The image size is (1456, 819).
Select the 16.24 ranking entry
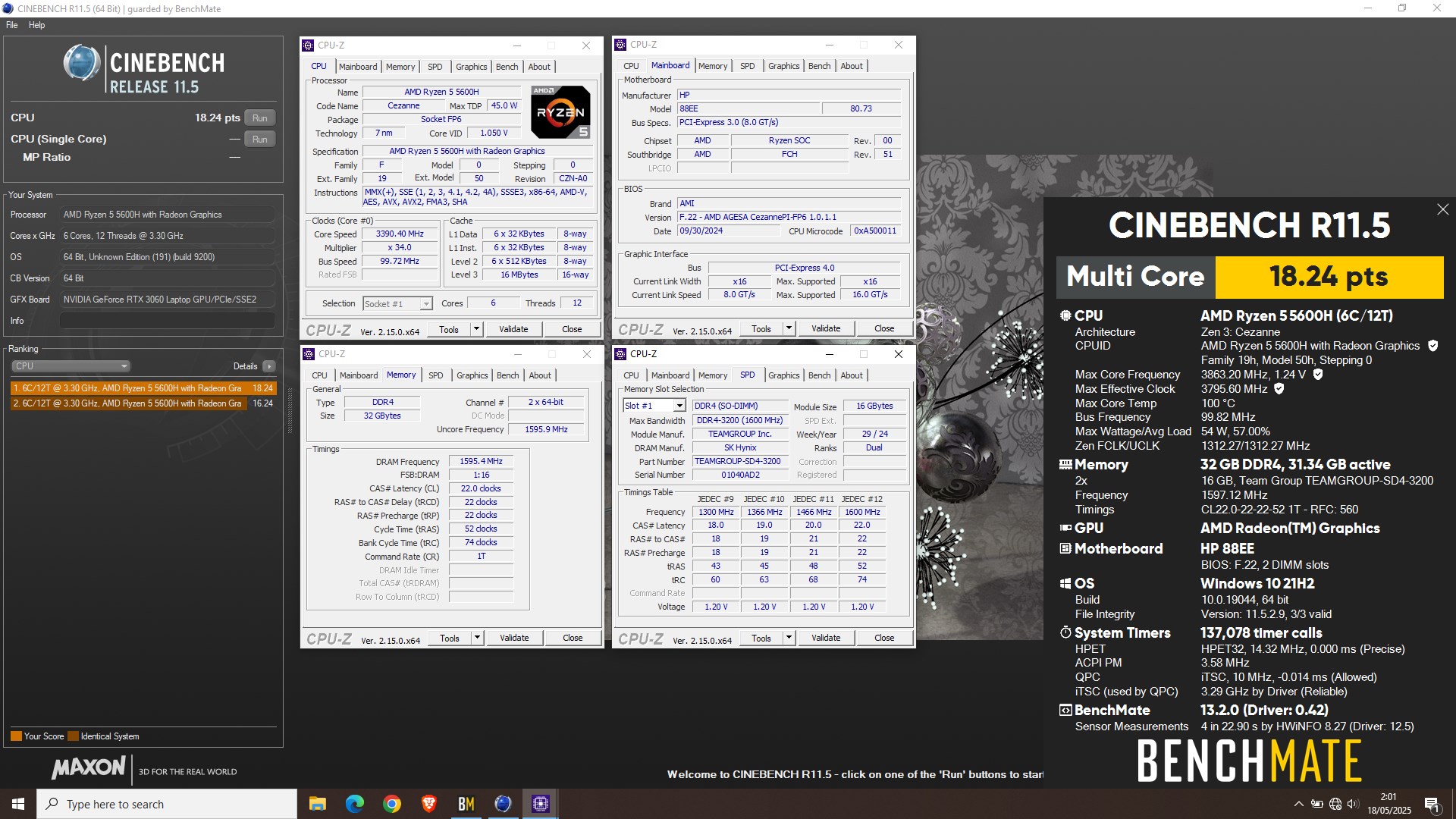click(143, 403)
